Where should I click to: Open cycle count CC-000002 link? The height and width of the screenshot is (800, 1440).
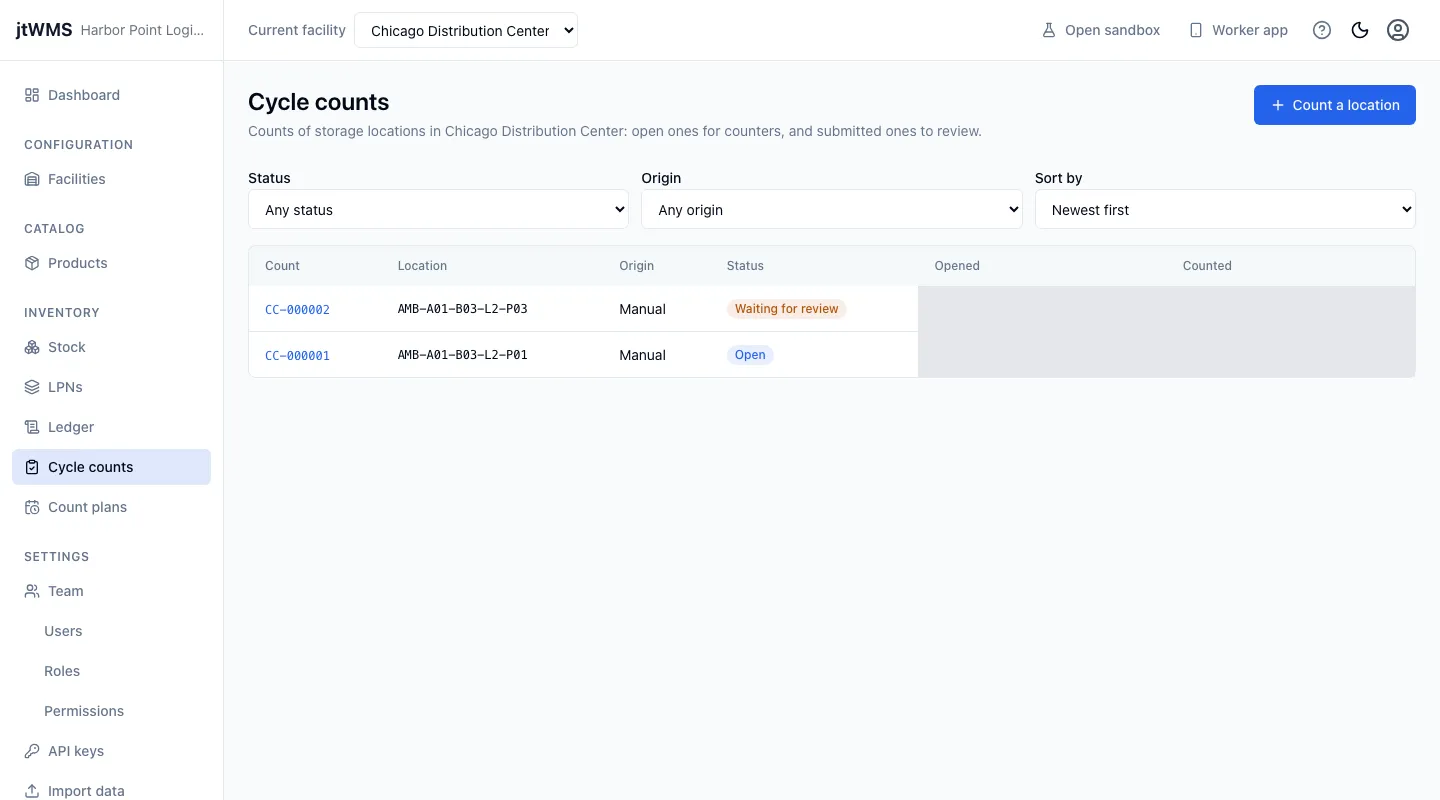(x=297, y=309)
